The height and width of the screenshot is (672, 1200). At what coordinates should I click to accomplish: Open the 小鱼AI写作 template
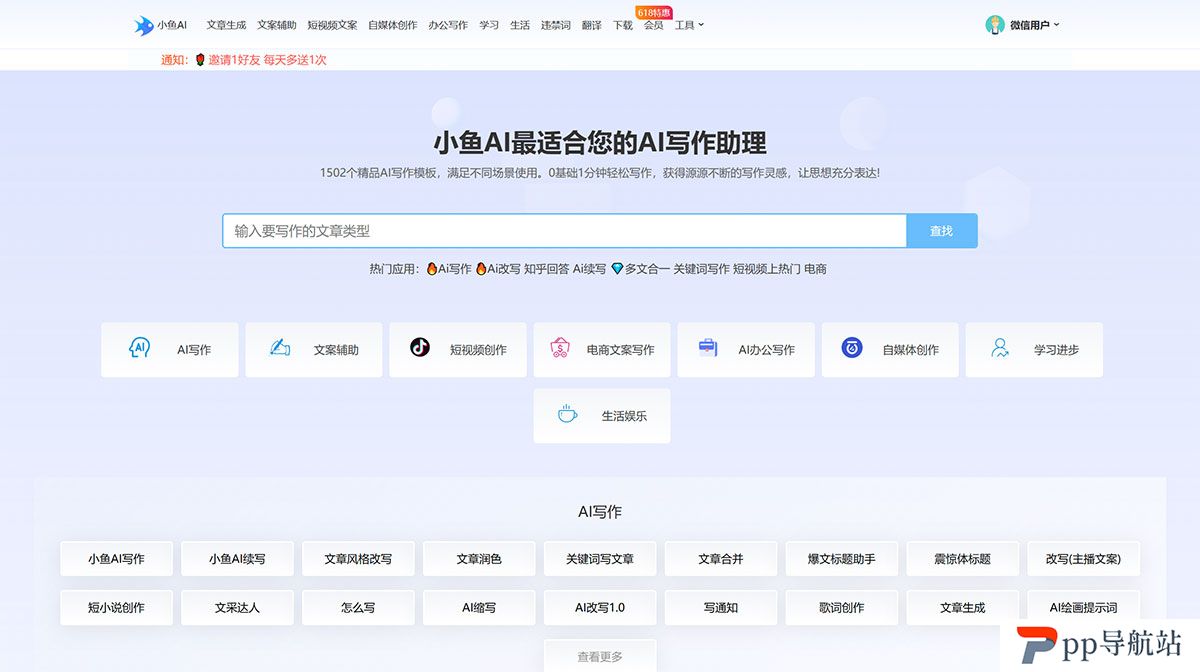[116, 559]
